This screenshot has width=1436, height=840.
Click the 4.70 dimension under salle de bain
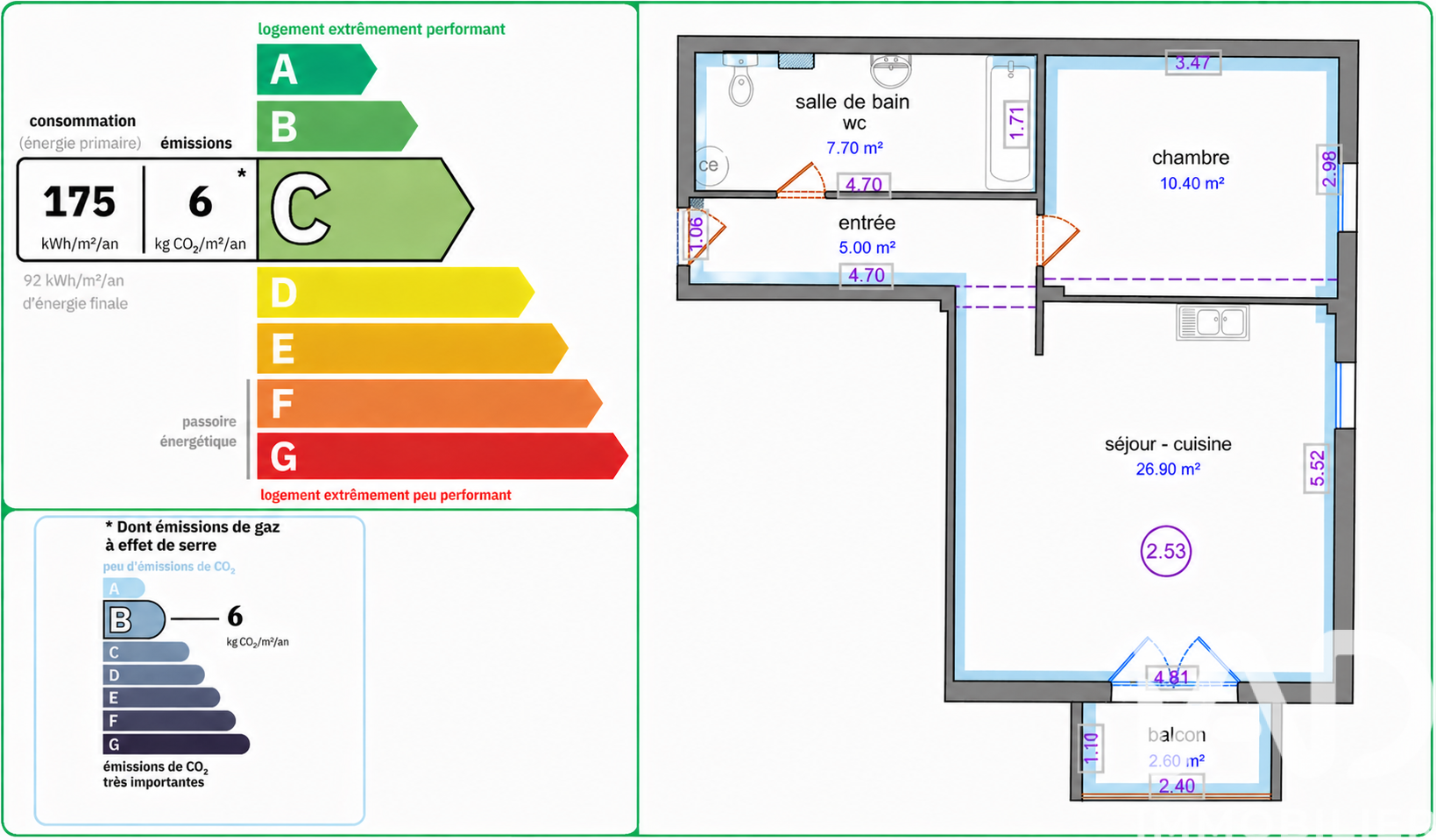click(x=864, y=185)
